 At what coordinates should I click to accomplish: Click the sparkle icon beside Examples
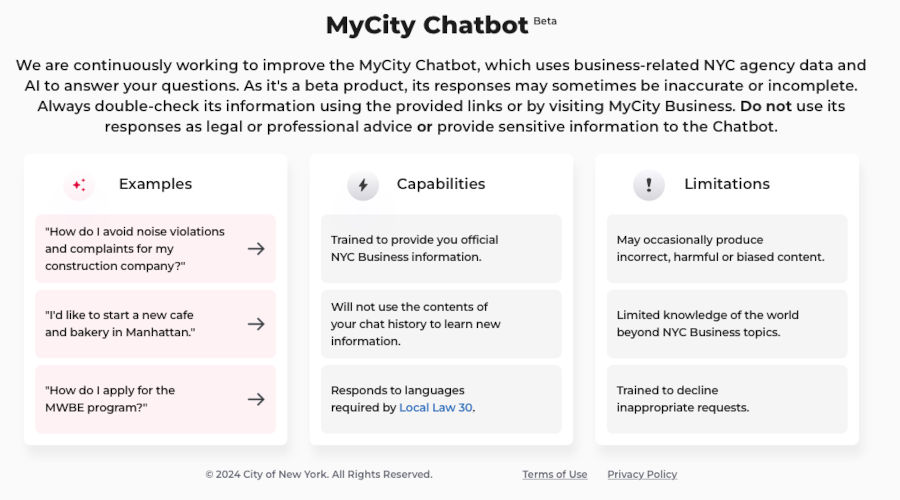[79, 185]
